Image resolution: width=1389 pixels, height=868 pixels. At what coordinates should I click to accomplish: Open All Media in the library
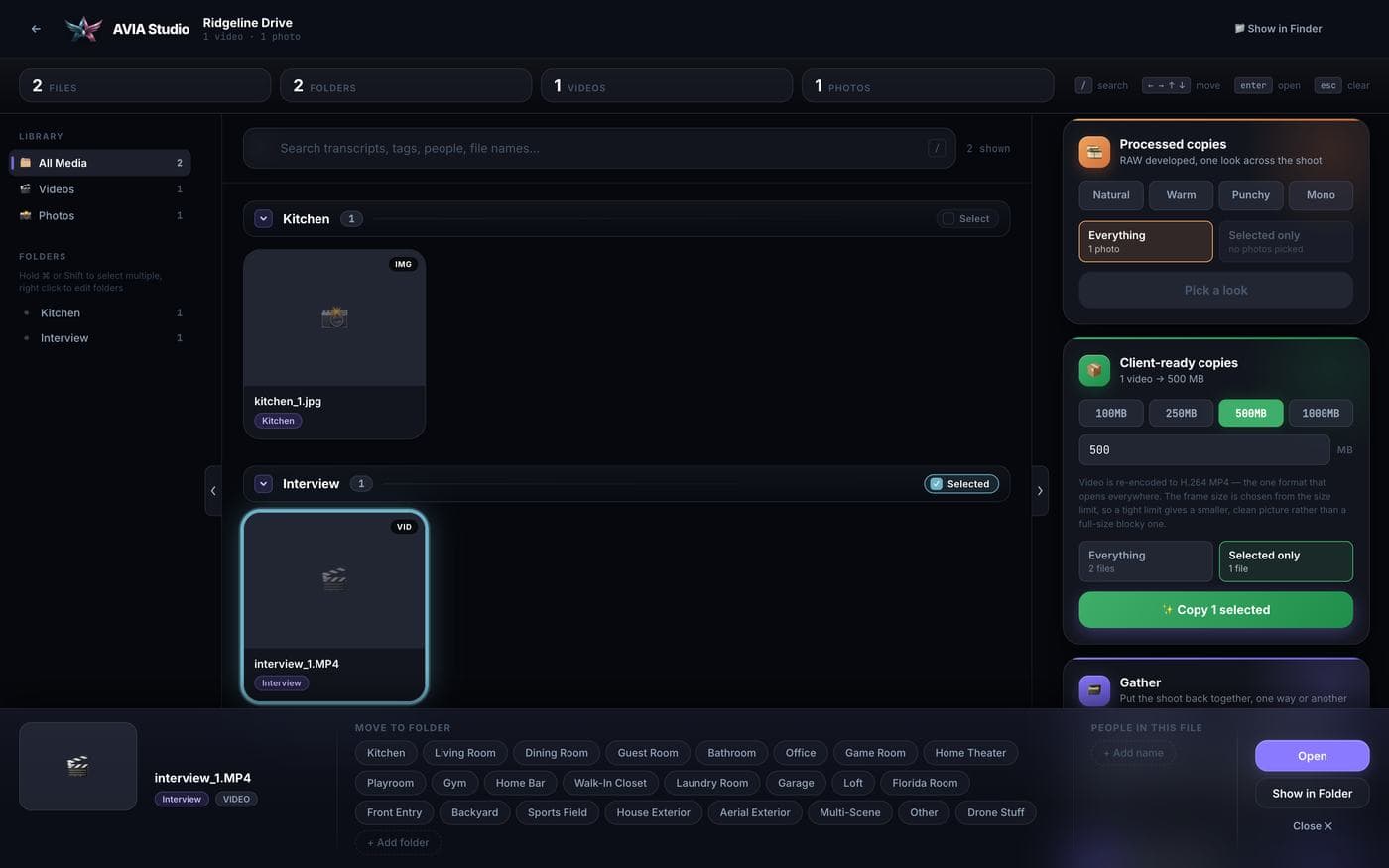tap(100, 163)
